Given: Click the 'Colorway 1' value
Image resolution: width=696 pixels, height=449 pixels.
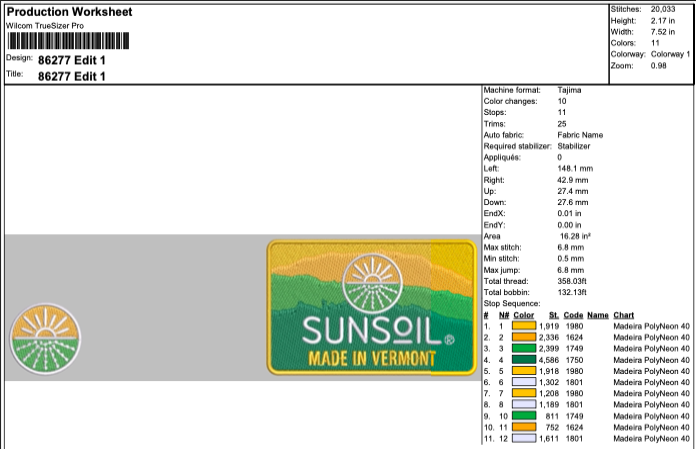Looking at the screenshot, I should (671, 54).
